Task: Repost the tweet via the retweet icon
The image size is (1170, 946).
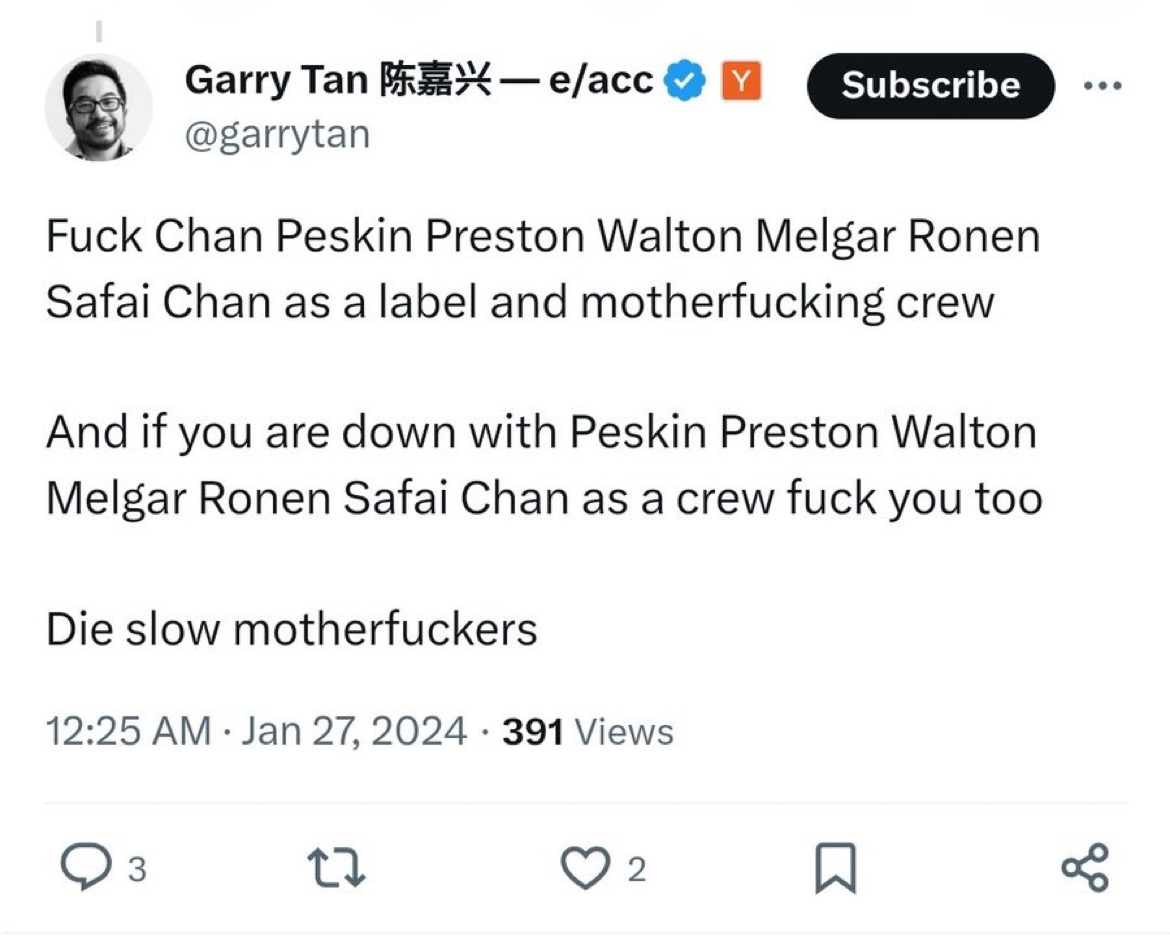Action: (x=336, y=868)
